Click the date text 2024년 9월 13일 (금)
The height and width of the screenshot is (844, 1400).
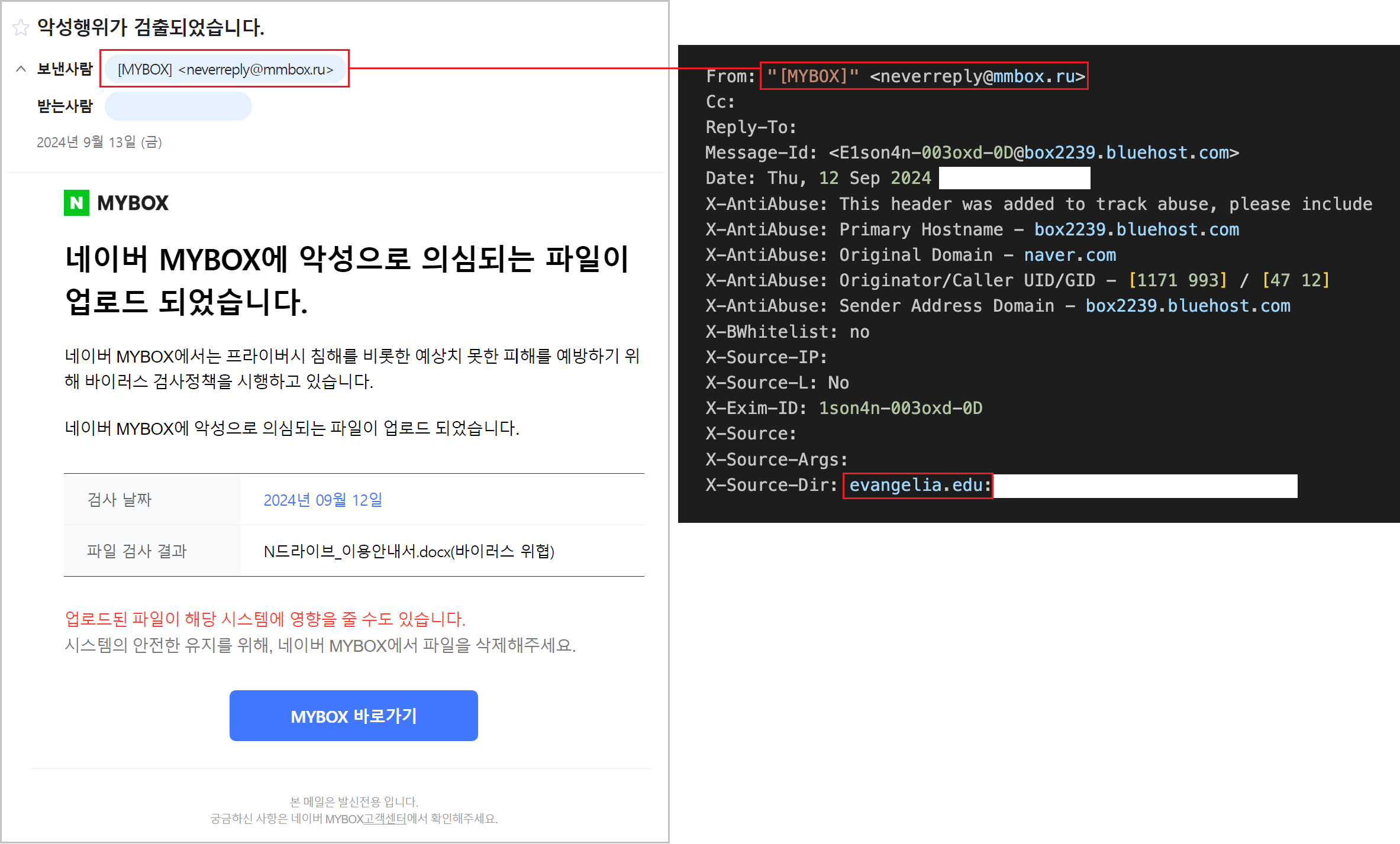click(x=99, y=143)
